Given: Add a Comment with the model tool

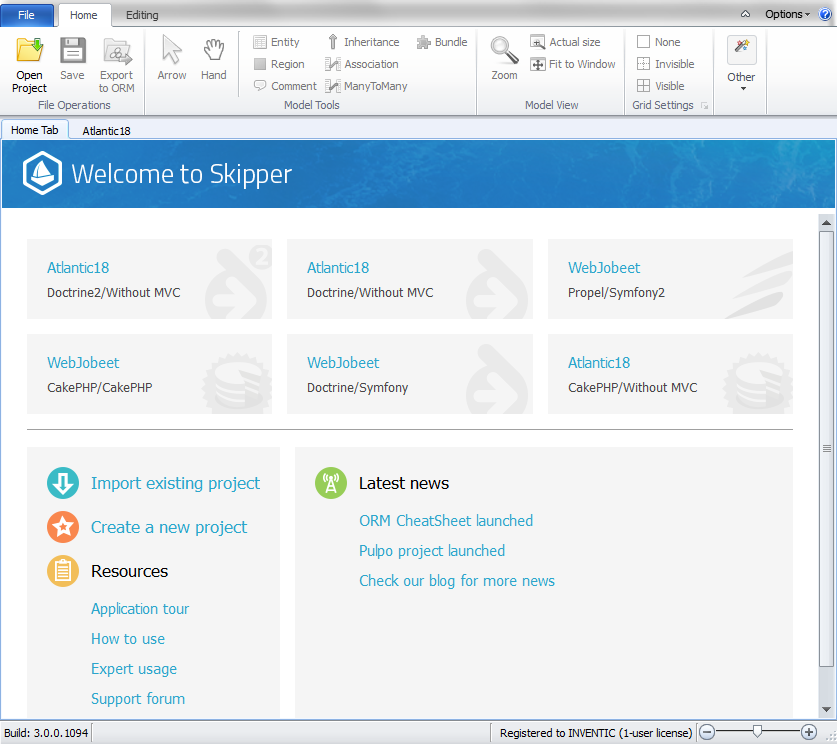Looking at the screenshot, I should tap(285, 86).
